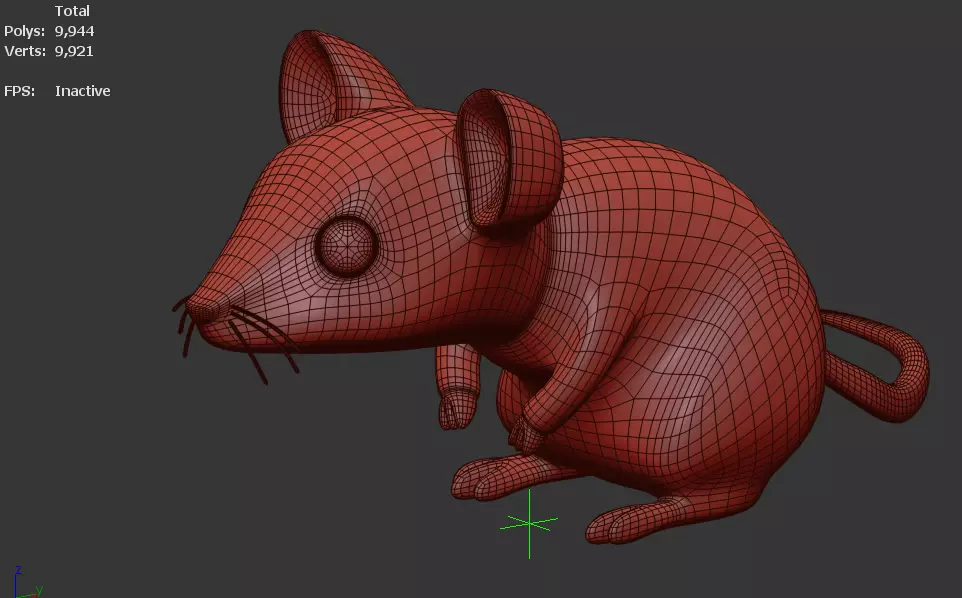Click the Verts count value 9,921
Image resolution: width=962 pixels, height=598 pixels.
74,51
